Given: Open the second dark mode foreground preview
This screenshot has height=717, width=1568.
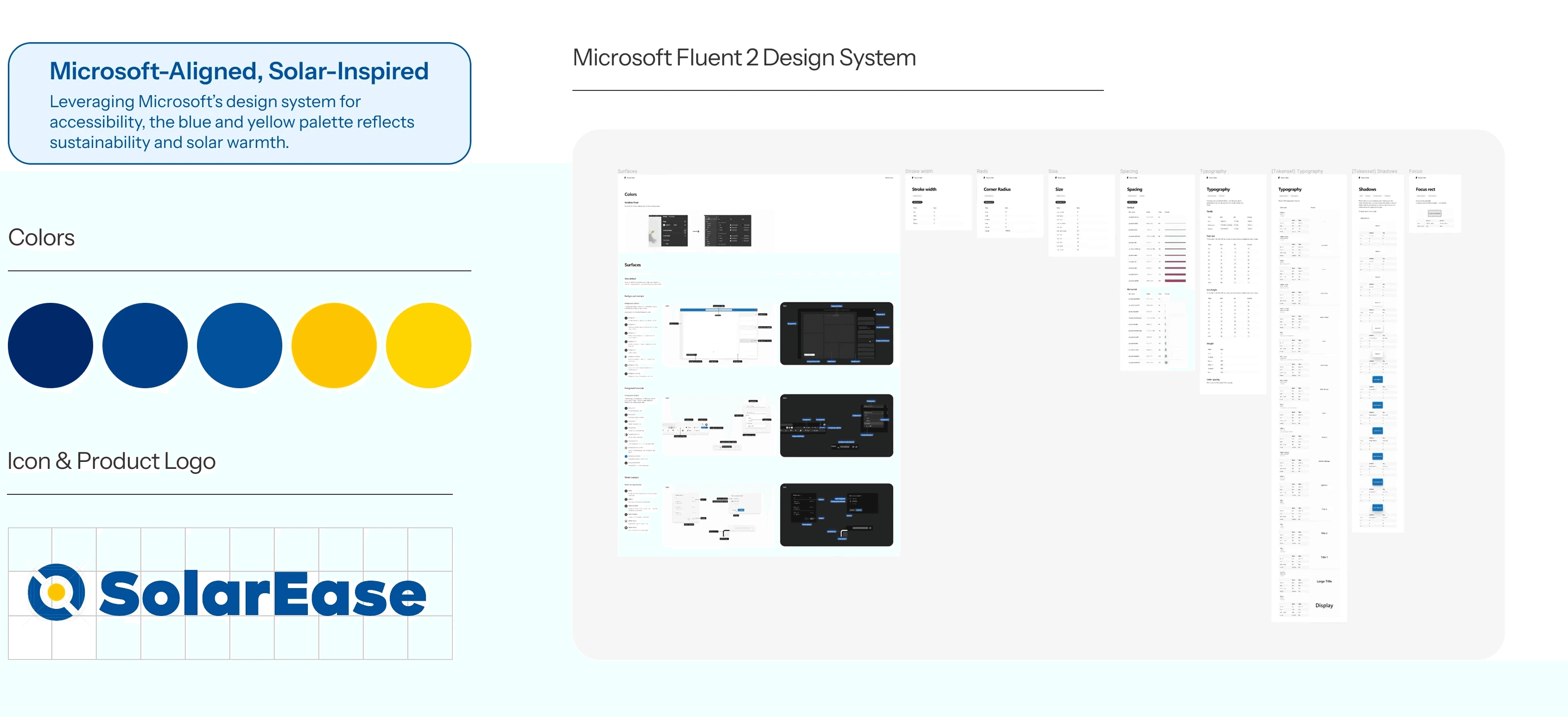Looking at the screenshot, I should (836, 426).
